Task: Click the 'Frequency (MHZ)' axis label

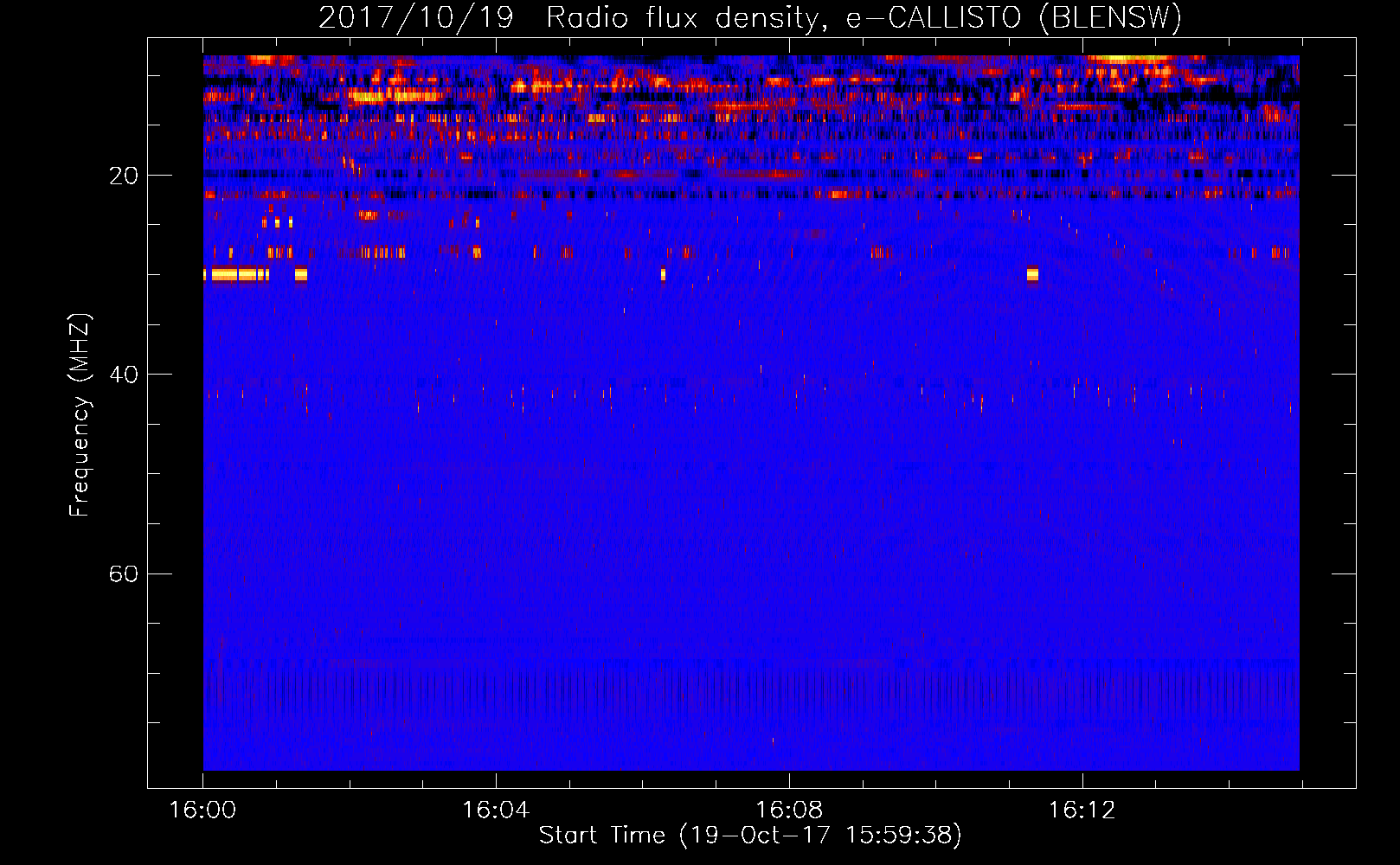Action: click(x=80, y=414)
